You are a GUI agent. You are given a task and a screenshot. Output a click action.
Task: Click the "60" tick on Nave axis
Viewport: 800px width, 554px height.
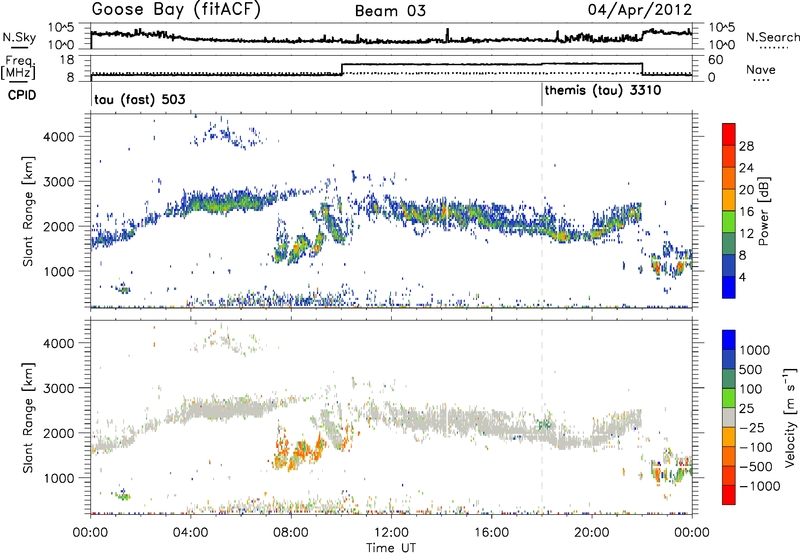tap(716, 60)
